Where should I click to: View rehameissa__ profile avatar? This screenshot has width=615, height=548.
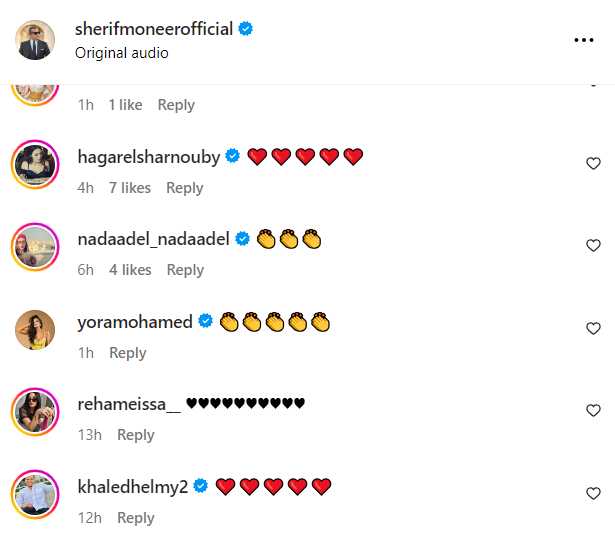click(35, 412)
